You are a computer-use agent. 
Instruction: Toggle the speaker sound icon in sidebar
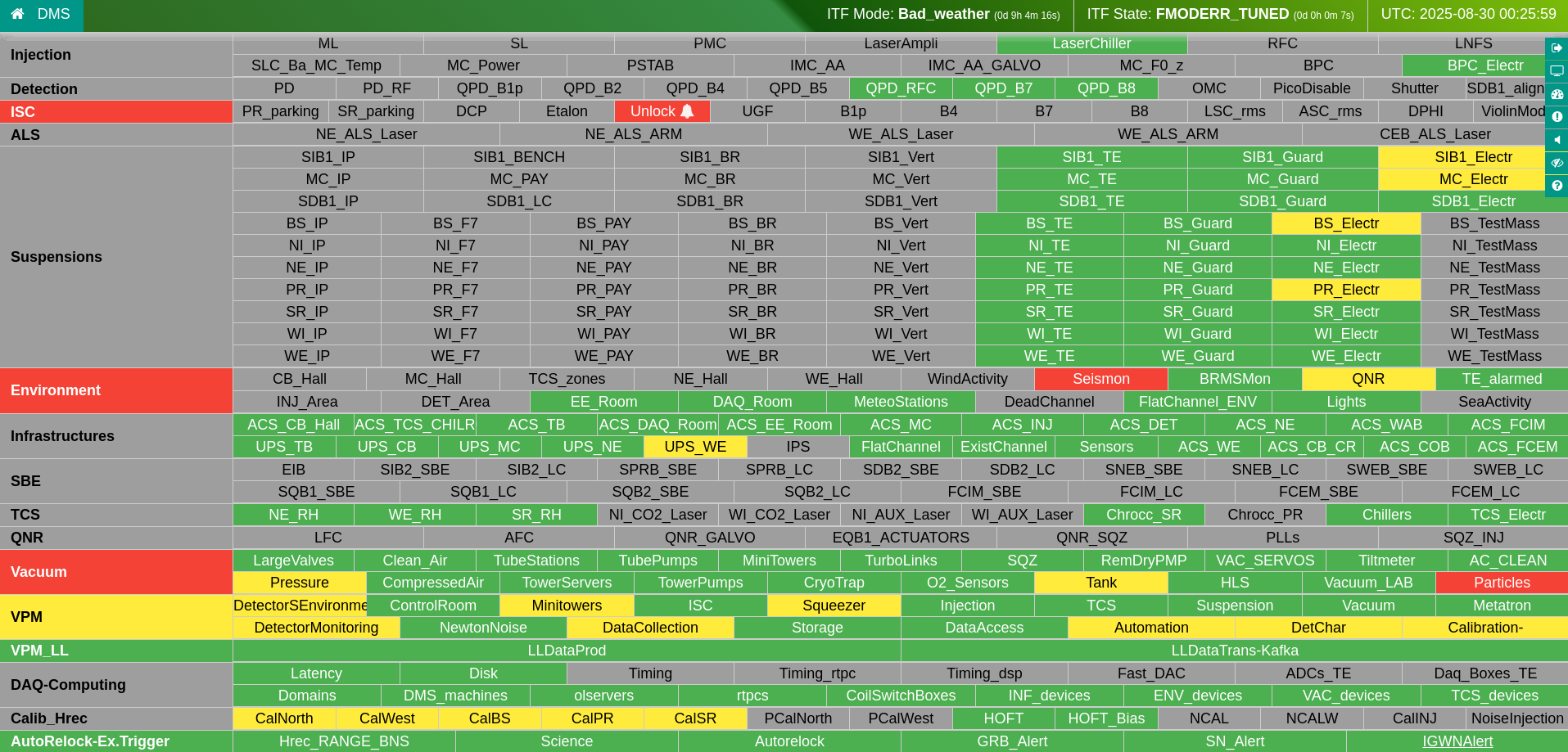tap(1557, 140)
